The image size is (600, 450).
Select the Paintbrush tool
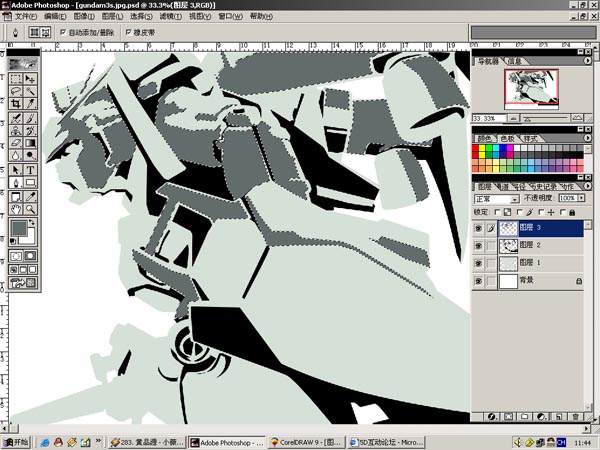[x=30, y=118]
